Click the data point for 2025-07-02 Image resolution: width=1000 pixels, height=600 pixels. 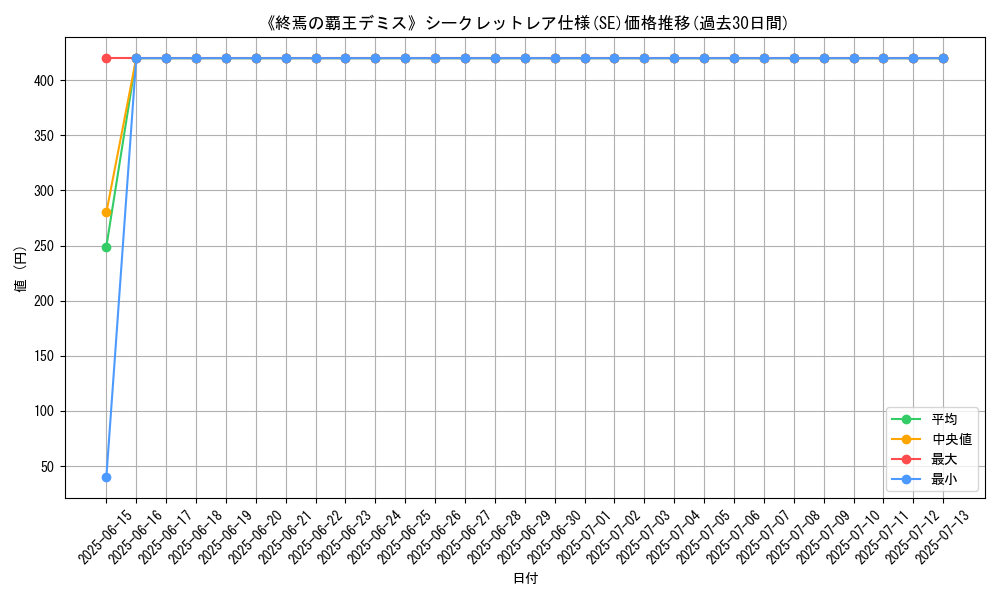[615, 59]
